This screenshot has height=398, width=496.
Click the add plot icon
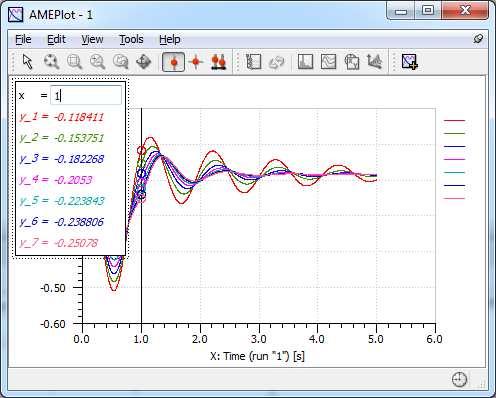point(410,62)
